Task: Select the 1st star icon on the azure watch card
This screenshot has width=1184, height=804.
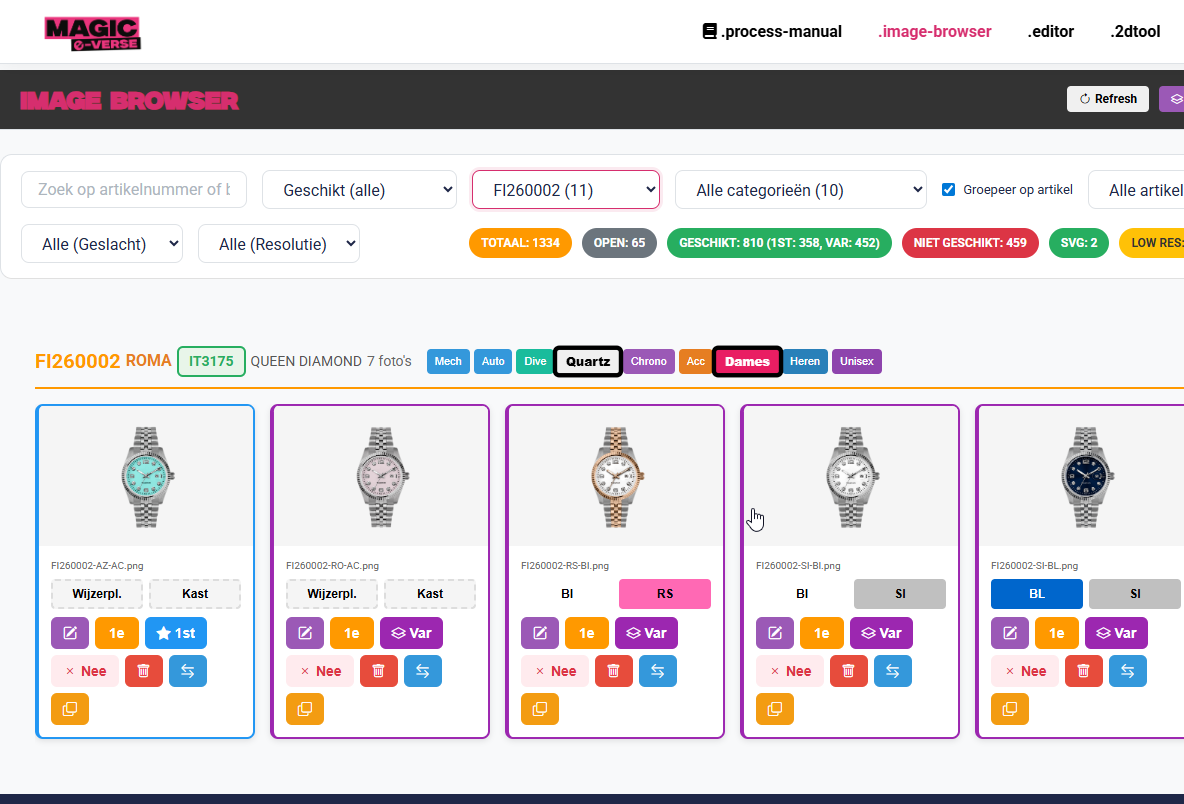Action: [175, 632]
